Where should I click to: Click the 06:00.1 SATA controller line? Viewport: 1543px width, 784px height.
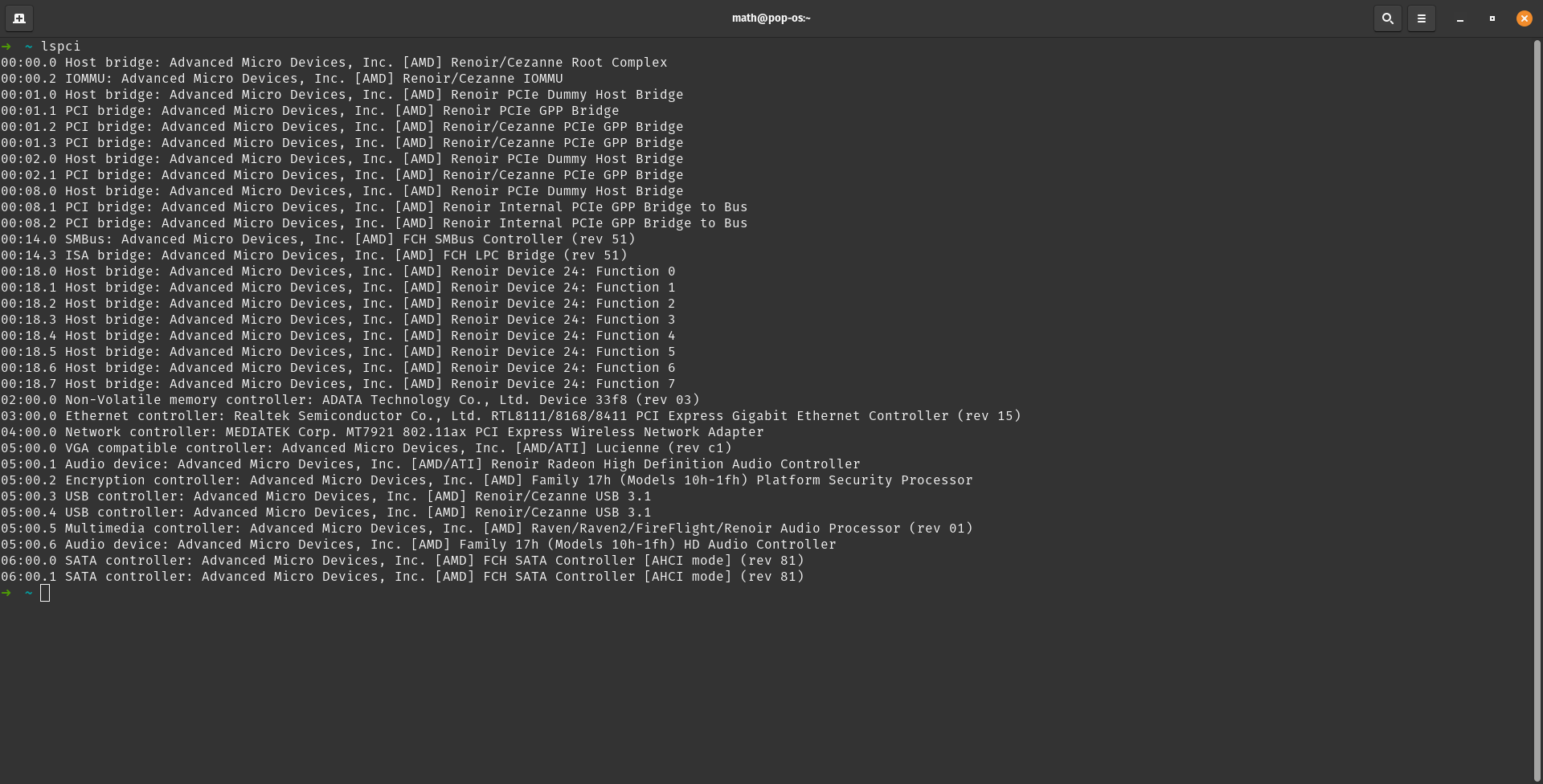tap(403, 576)
